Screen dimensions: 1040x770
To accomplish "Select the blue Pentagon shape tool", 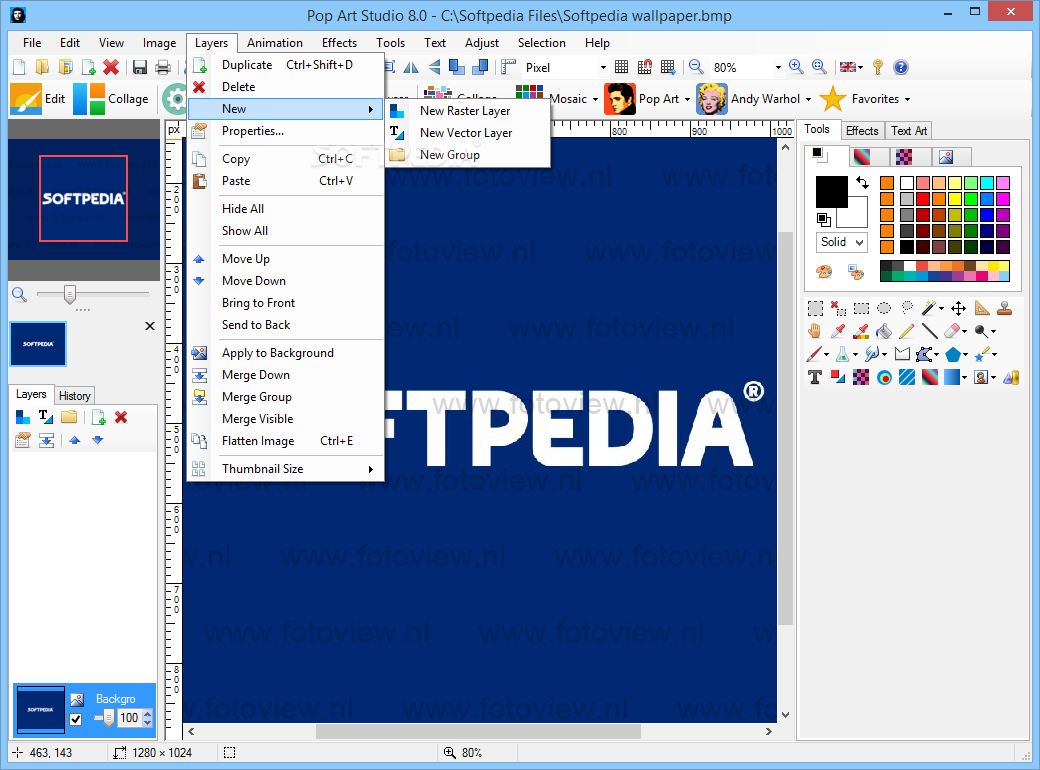I will pos(952,354).
